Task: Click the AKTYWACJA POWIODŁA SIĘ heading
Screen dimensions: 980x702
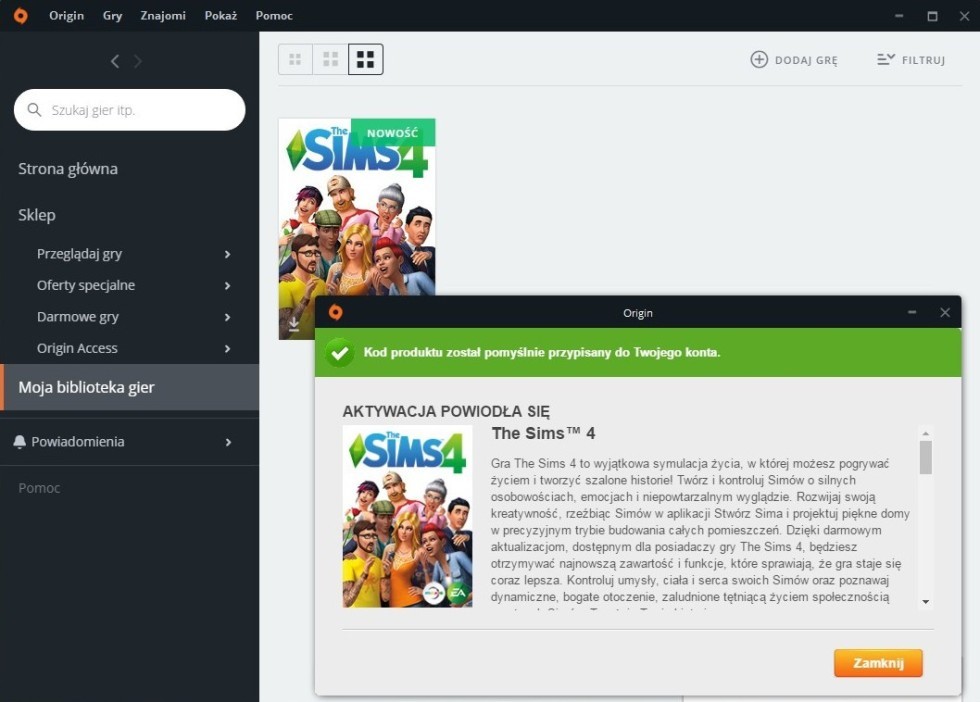Action: [446, 411]
